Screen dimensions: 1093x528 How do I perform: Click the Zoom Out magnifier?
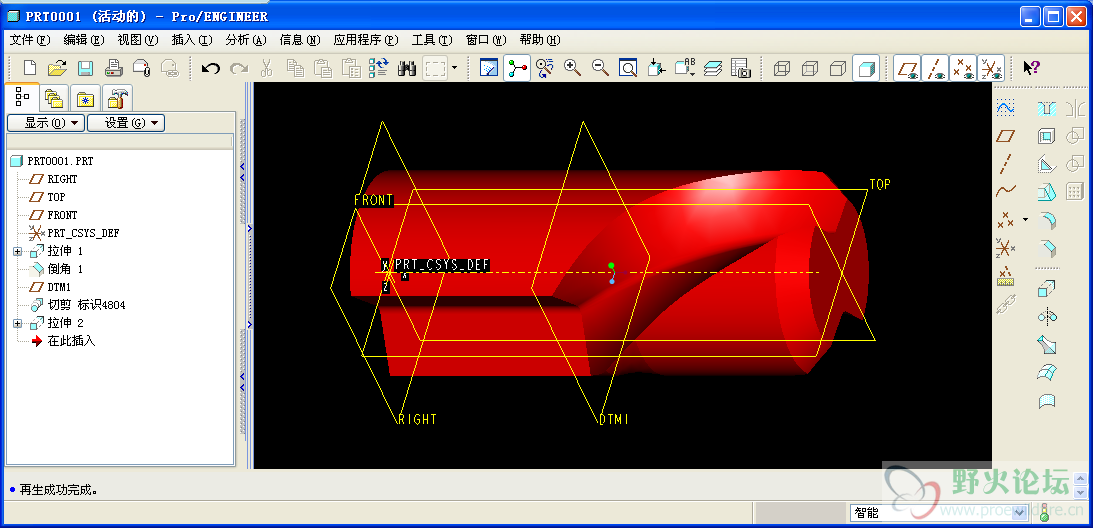[600, 68]
